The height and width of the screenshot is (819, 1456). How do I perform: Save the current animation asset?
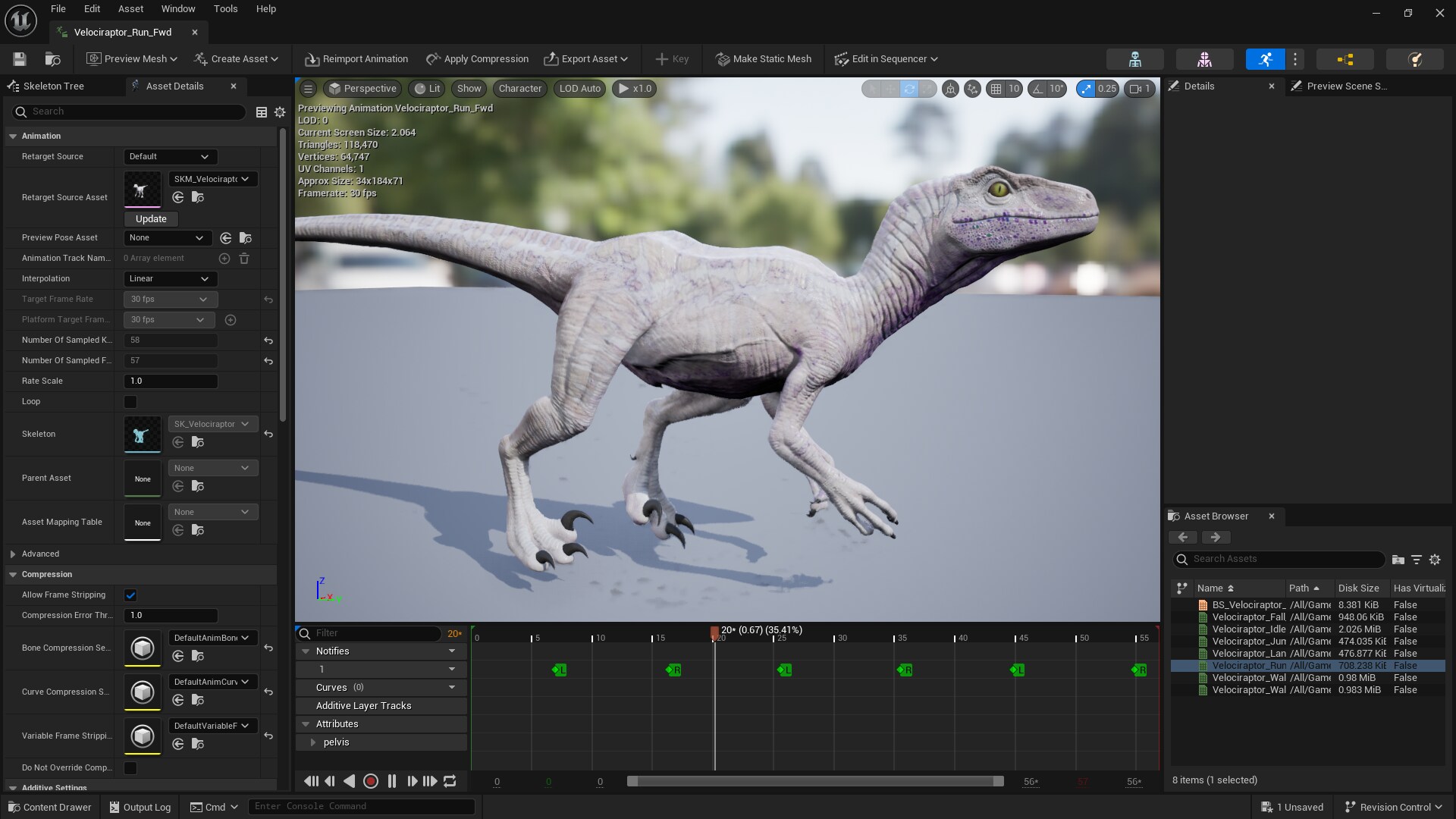click(x=18, y=58)
